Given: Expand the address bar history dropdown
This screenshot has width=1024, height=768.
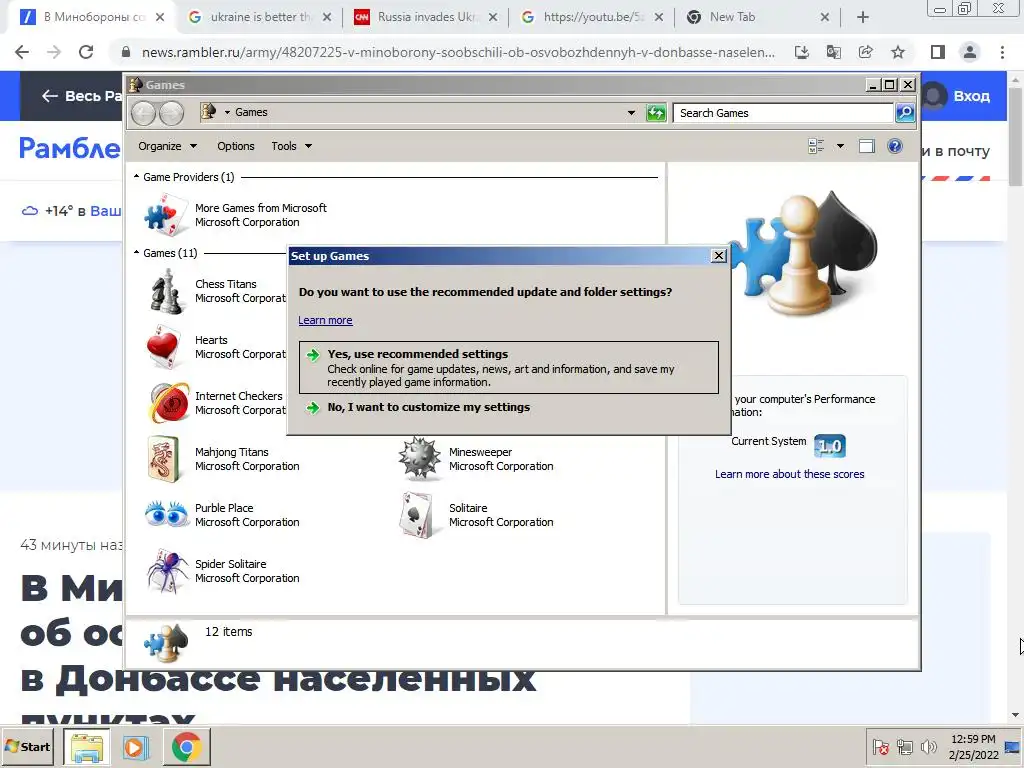Looking at the screenshot, I should (x=631, y=113).
